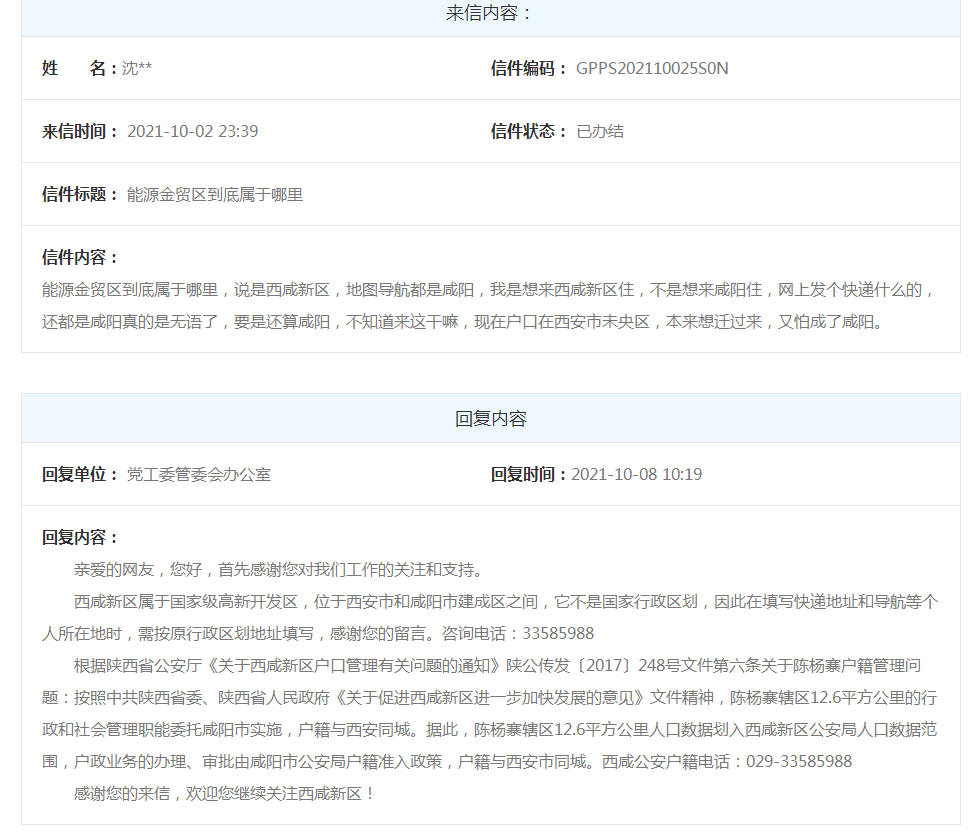This screenshot has height=834, width=970.
Task: Click the centered 回复内容 section header
Action: pos(490,418)
